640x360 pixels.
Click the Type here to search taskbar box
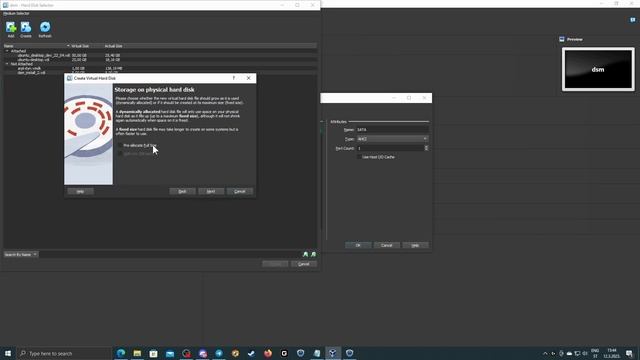(x=64, y=353)
